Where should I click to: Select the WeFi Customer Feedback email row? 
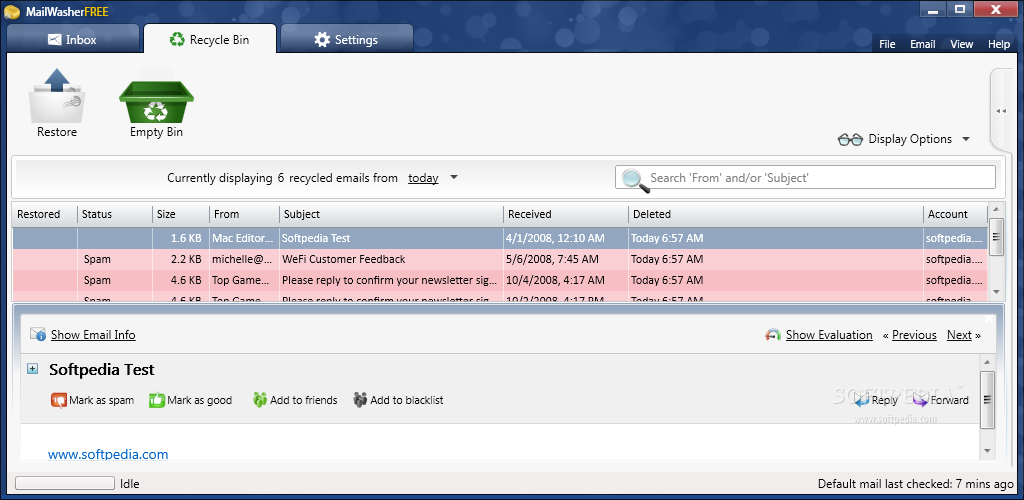[500, 259]
